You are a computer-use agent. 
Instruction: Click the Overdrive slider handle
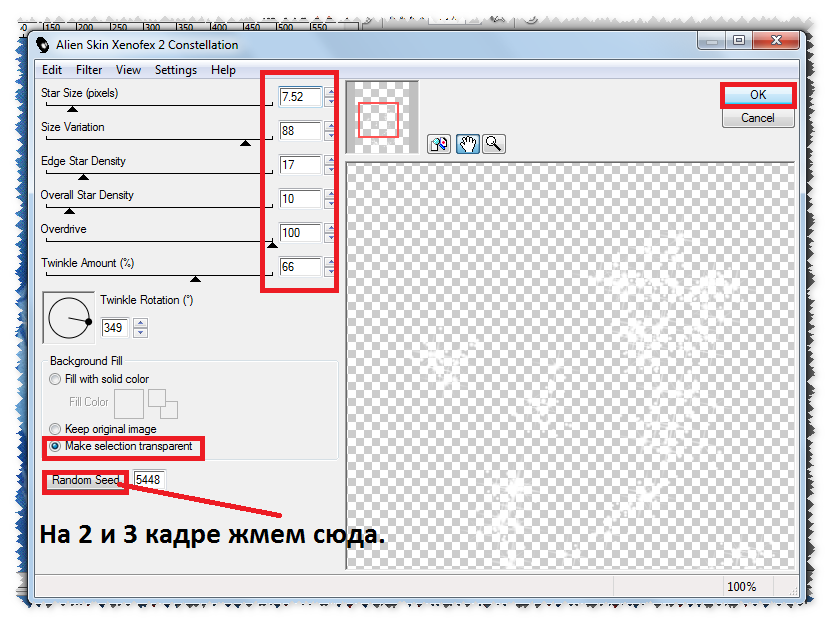tap(272, 244)
